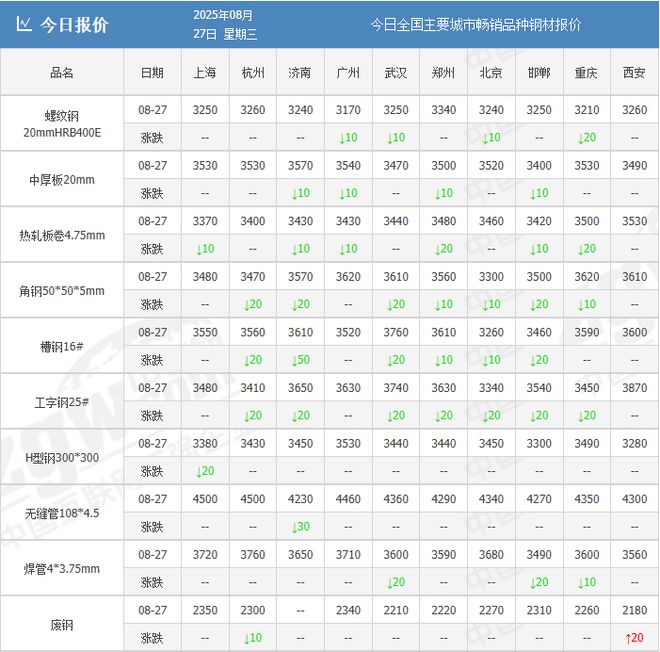Click the 今日全国主要城市畅销品种钢材报价 heading

[x=475, y=25]
